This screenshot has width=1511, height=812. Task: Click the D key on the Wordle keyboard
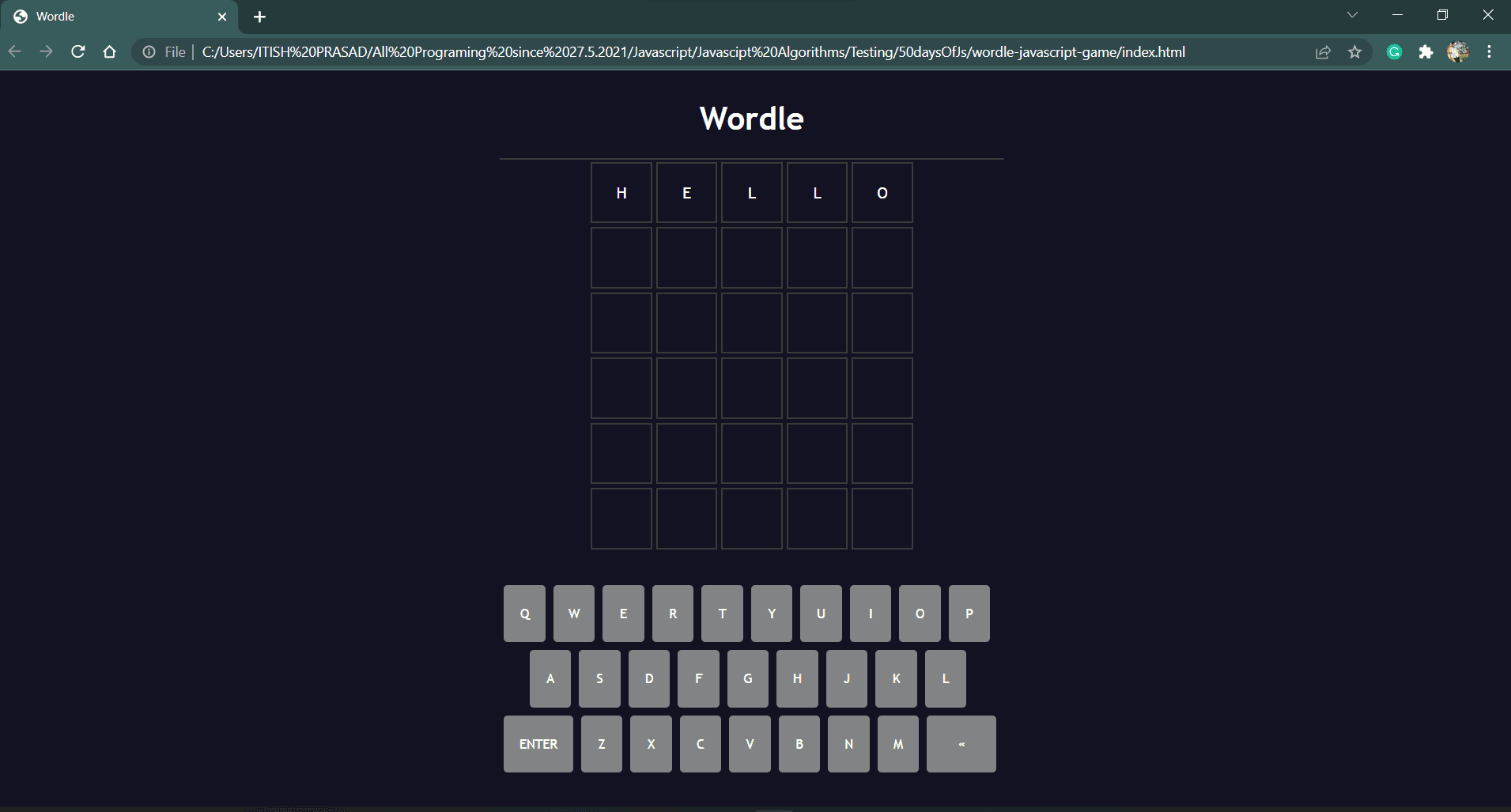pyautogui.click(x=649, y=678)
